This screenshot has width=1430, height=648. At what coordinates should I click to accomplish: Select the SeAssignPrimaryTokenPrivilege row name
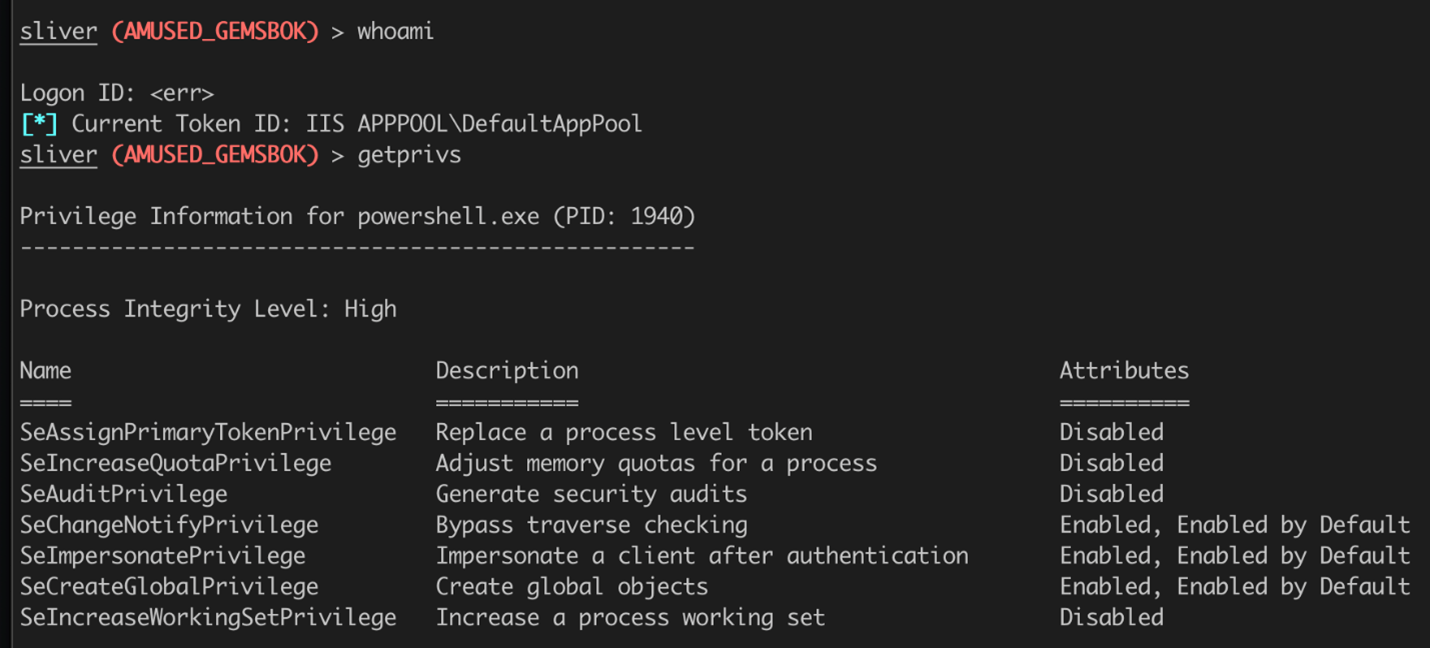[x=208, y=432]
